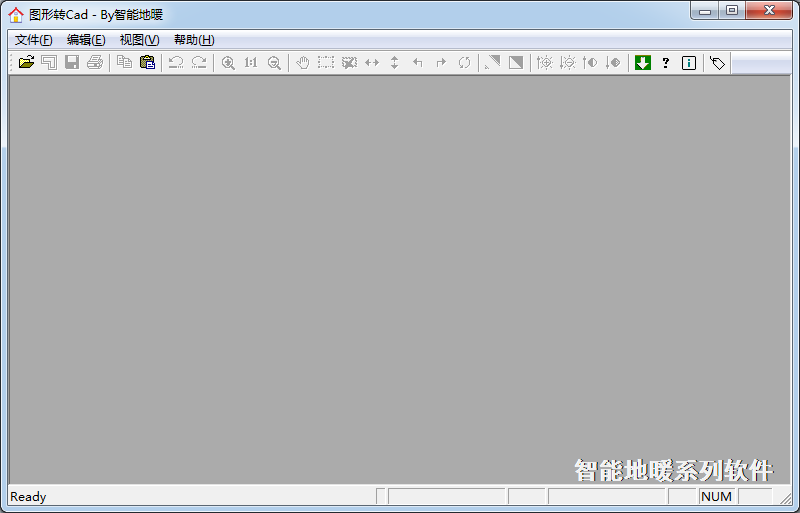Click the NUM status bar indicator
The height and width of the screenshot is (513, 800).
pyautogui.click(x=716, y=496)
